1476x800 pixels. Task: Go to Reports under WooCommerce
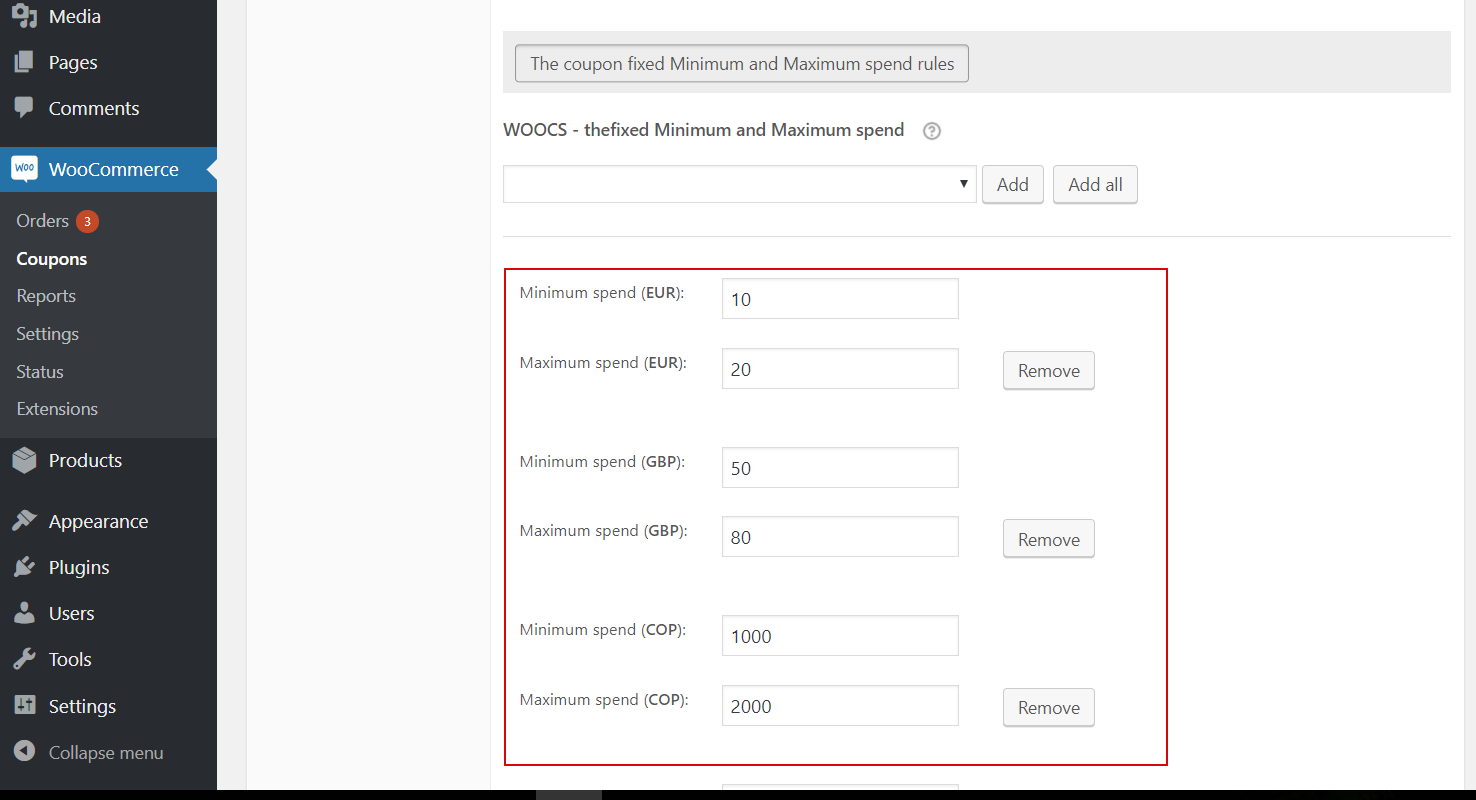click(46, 296)
